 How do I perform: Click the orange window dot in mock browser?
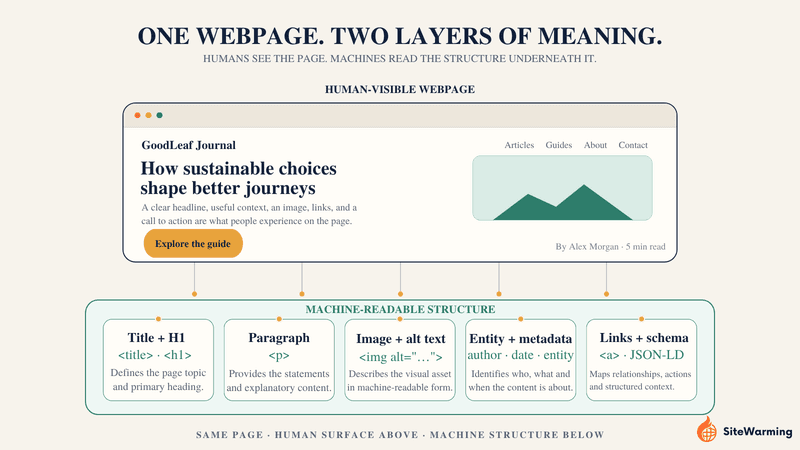tap(137, 115)
